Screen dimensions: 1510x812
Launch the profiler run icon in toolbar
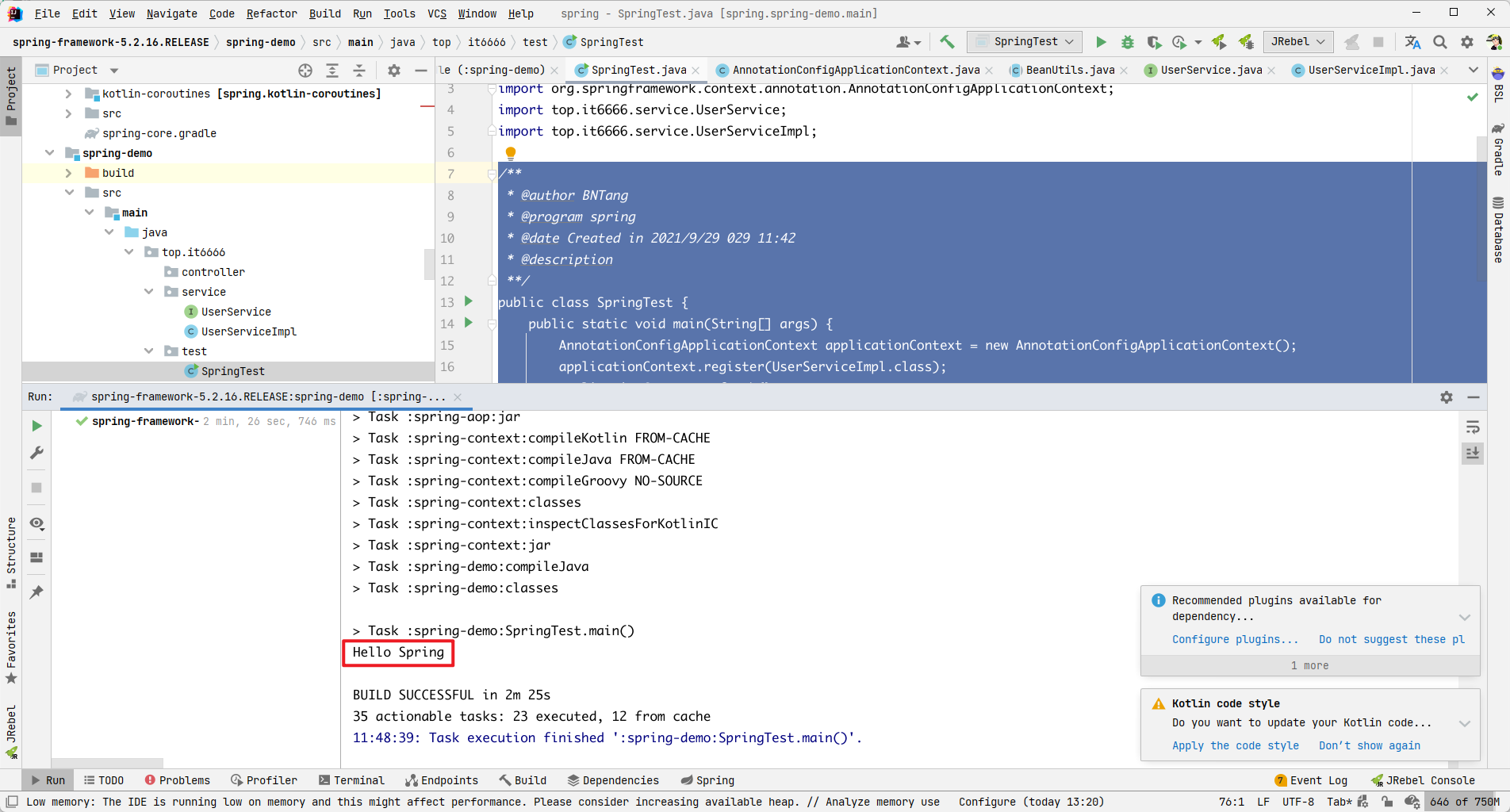[1179, 42]
